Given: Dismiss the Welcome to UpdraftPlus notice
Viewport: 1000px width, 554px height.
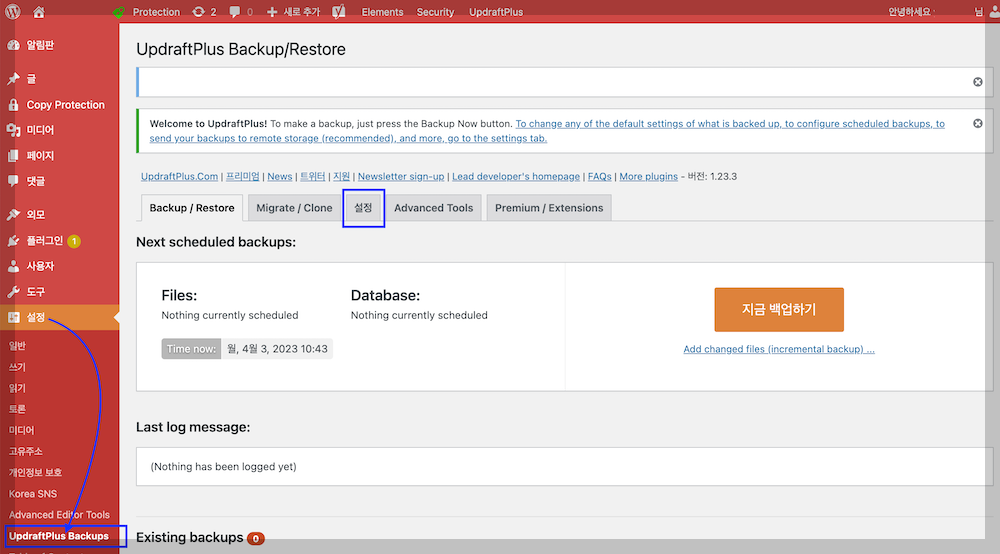Looking at the screenshot, I should point(978,123).
